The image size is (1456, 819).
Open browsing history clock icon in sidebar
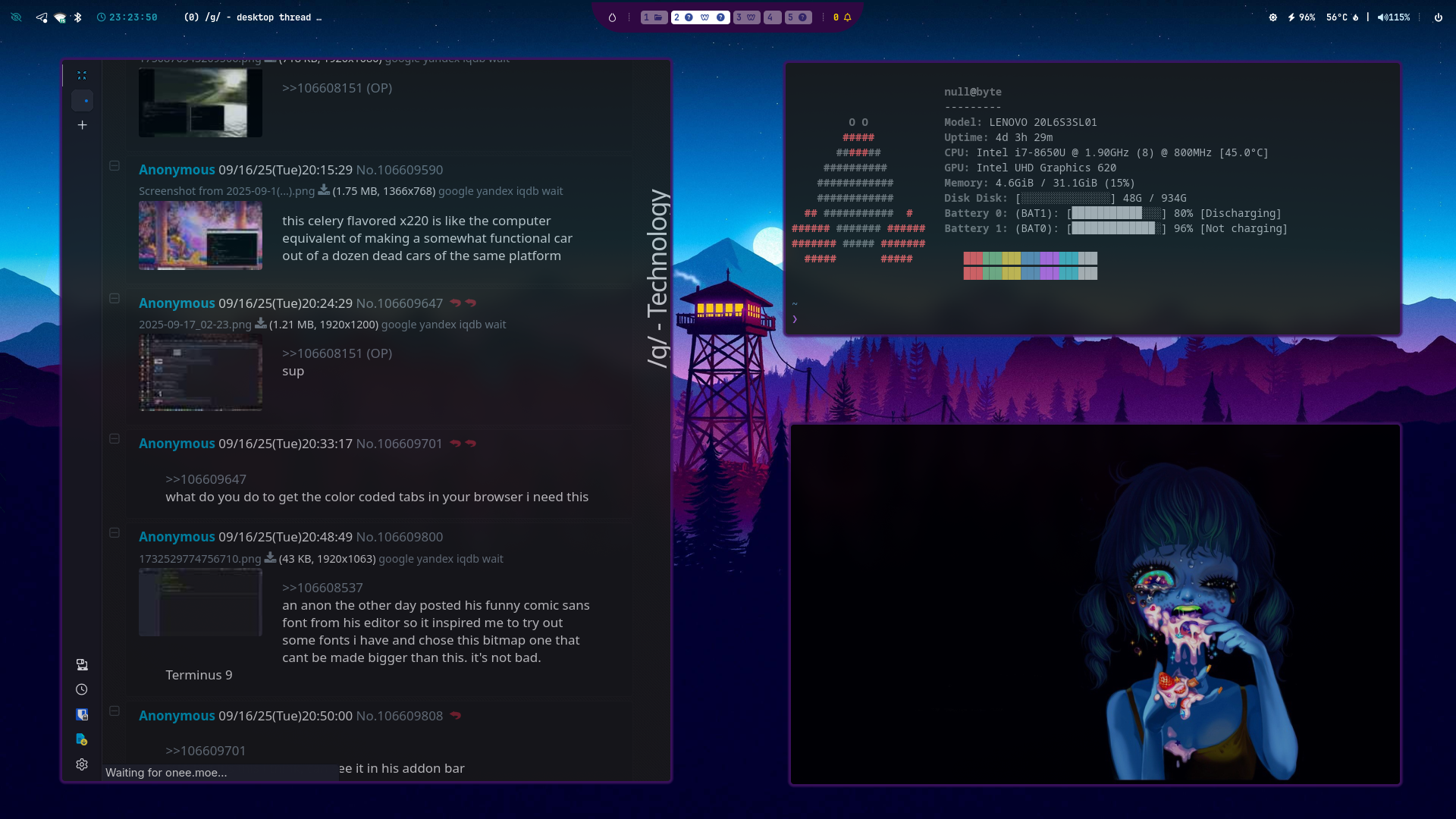(x=82, y=690)
